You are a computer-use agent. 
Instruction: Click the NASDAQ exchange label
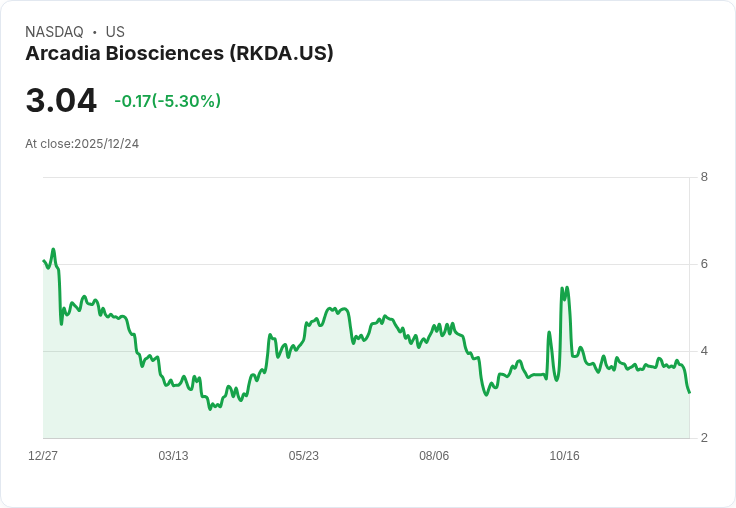tap(54, 32)
